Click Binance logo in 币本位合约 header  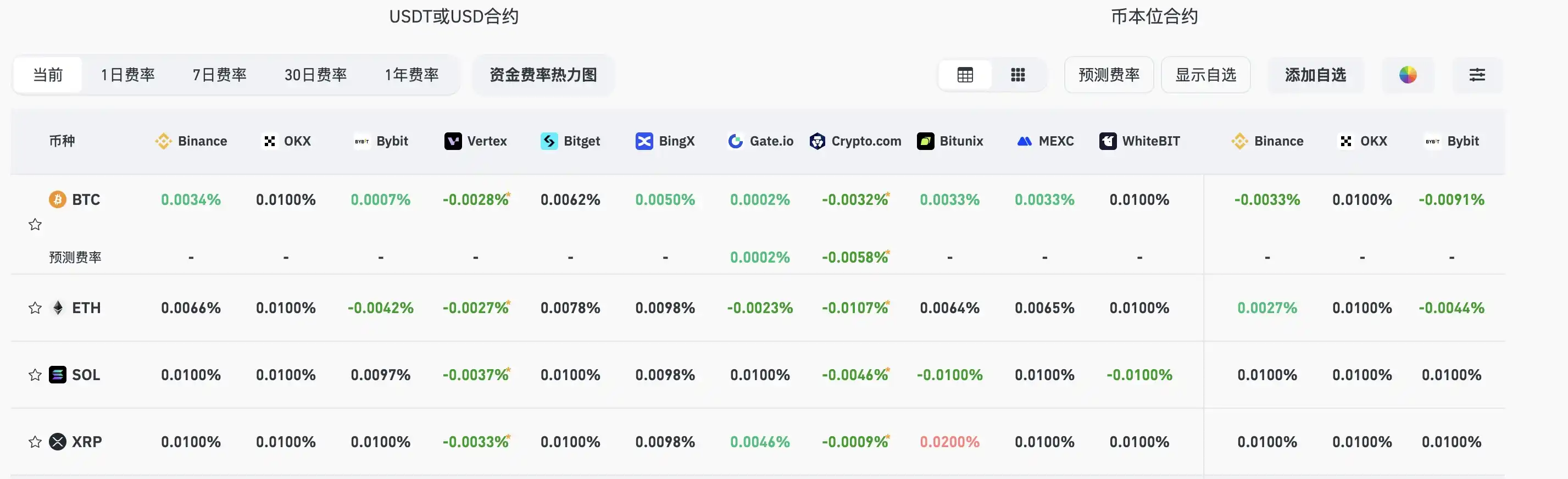1239,141
